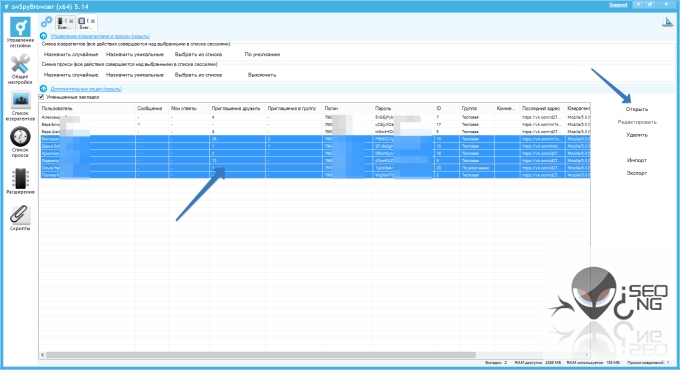Image resolution: width=680 pixels, height=370 pixels.
Task: Collapse user-agent and proxy panel arrow icon
Action: click(43, 36)
